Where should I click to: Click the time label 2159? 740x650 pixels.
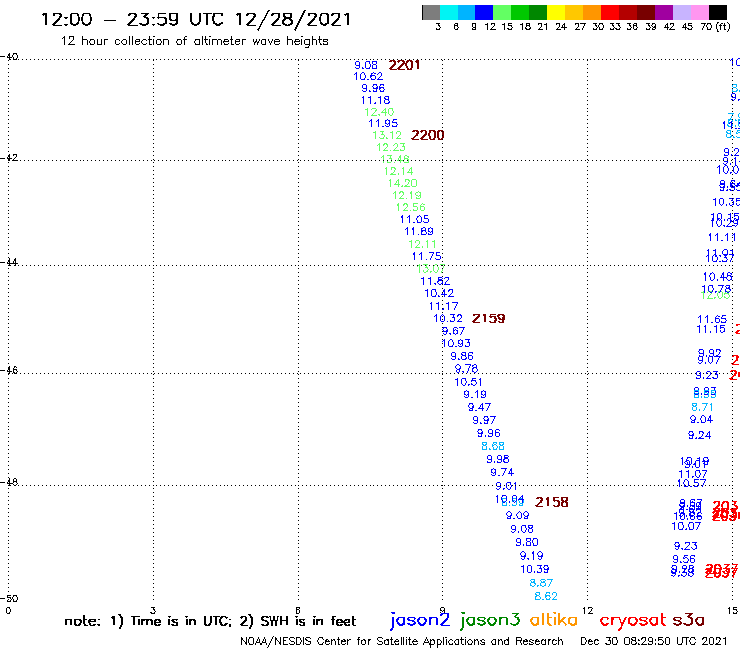click(x=488, y=319)
